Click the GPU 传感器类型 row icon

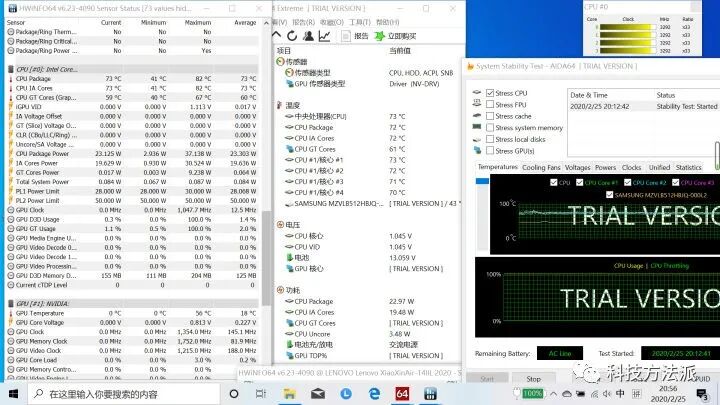(x=289, y=84)
